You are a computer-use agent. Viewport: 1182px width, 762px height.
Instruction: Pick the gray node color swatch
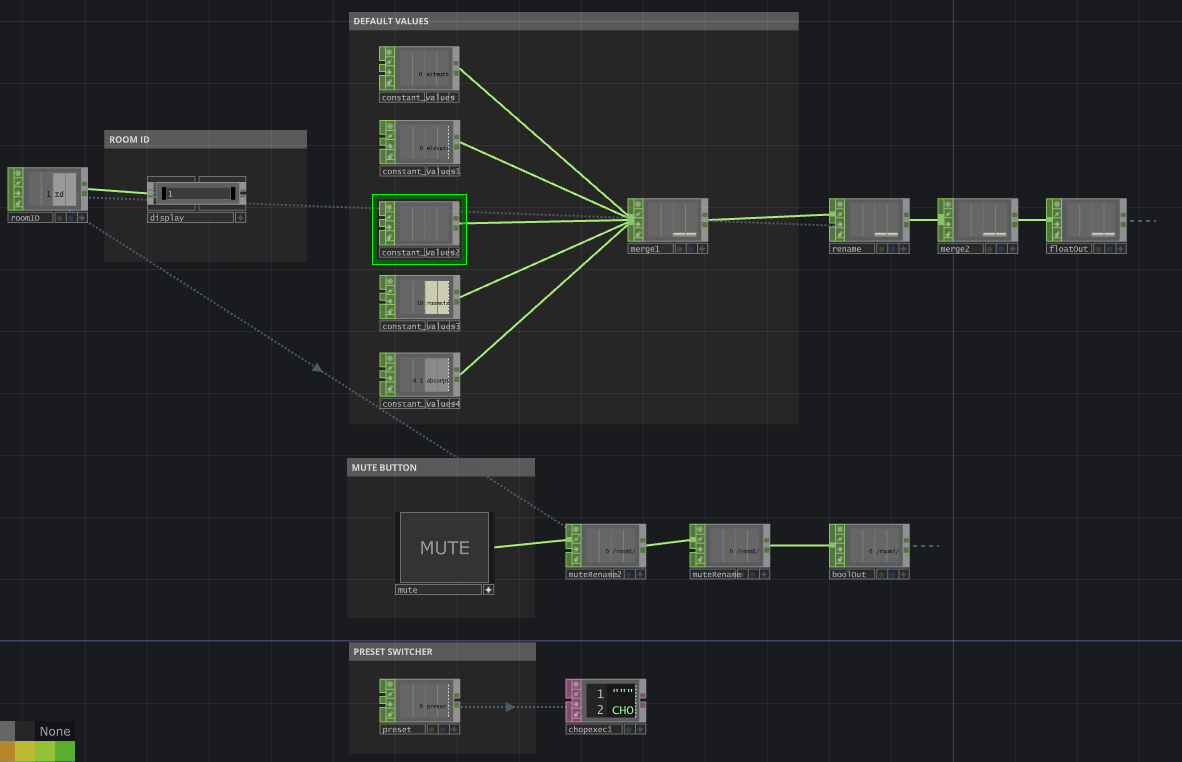tap(8, 730)
